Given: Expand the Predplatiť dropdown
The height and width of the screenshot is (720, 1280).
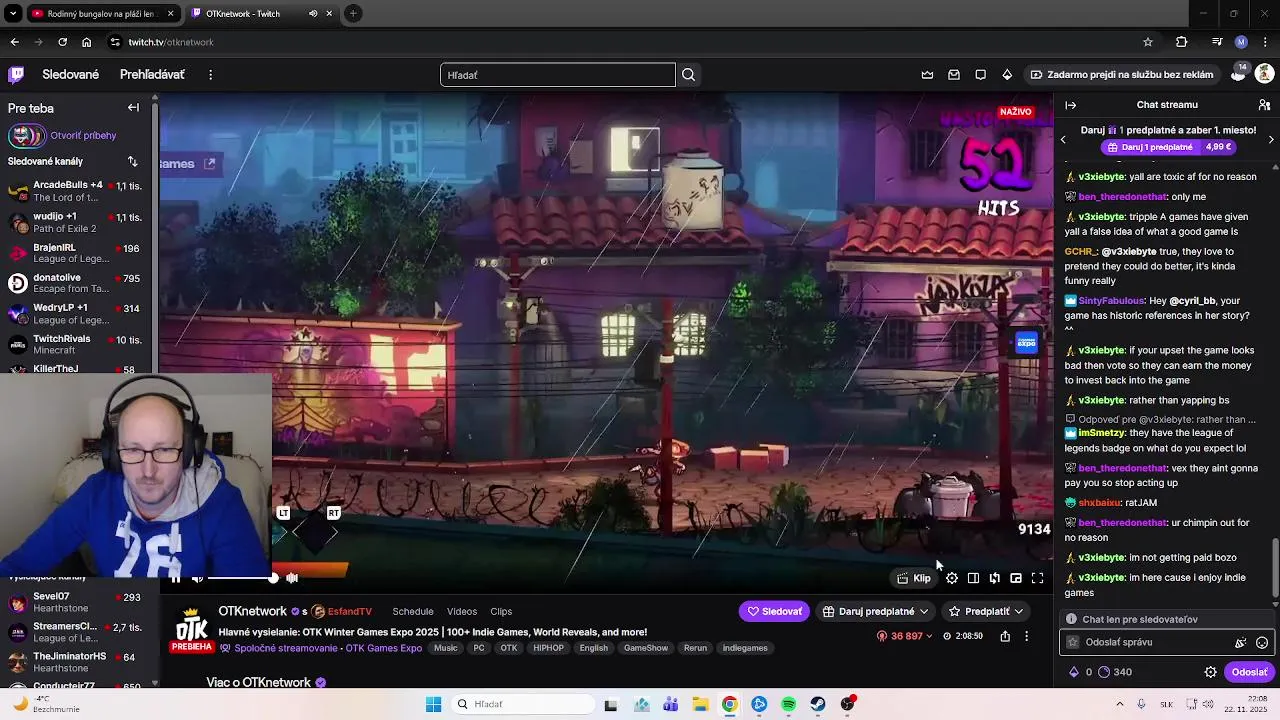Looking at the screenshot, I should click(x=987, y=611).
